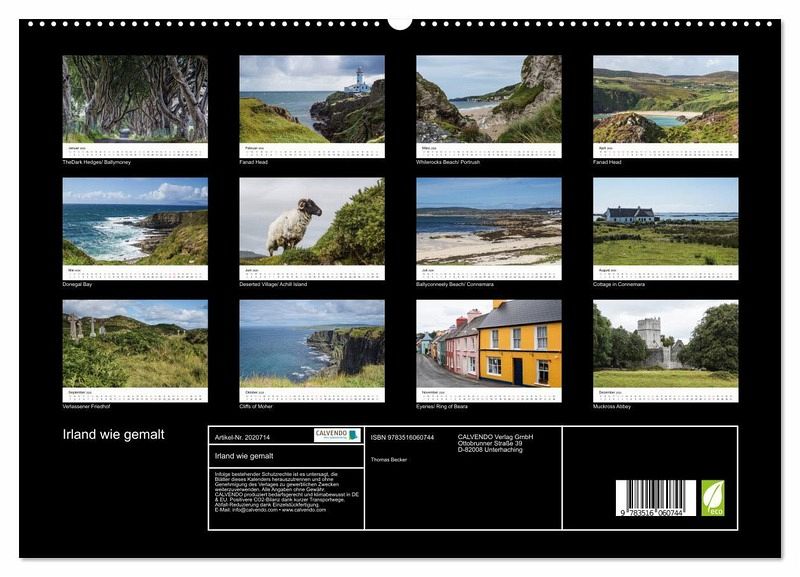This screenshot has height=577, width=800.
Task: Select the Whiterocks Beach photo
Action: pyautogui.click(x=489, y=99)
